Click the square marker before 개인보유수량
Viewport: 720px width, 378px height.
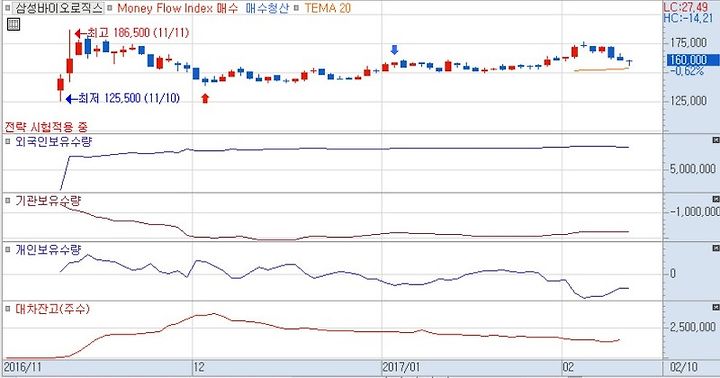(x=8, y=249)
